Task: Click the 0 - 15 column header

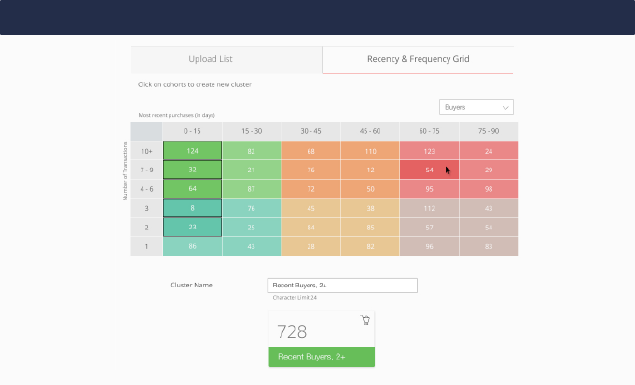Action: click(x=192, y=131)
